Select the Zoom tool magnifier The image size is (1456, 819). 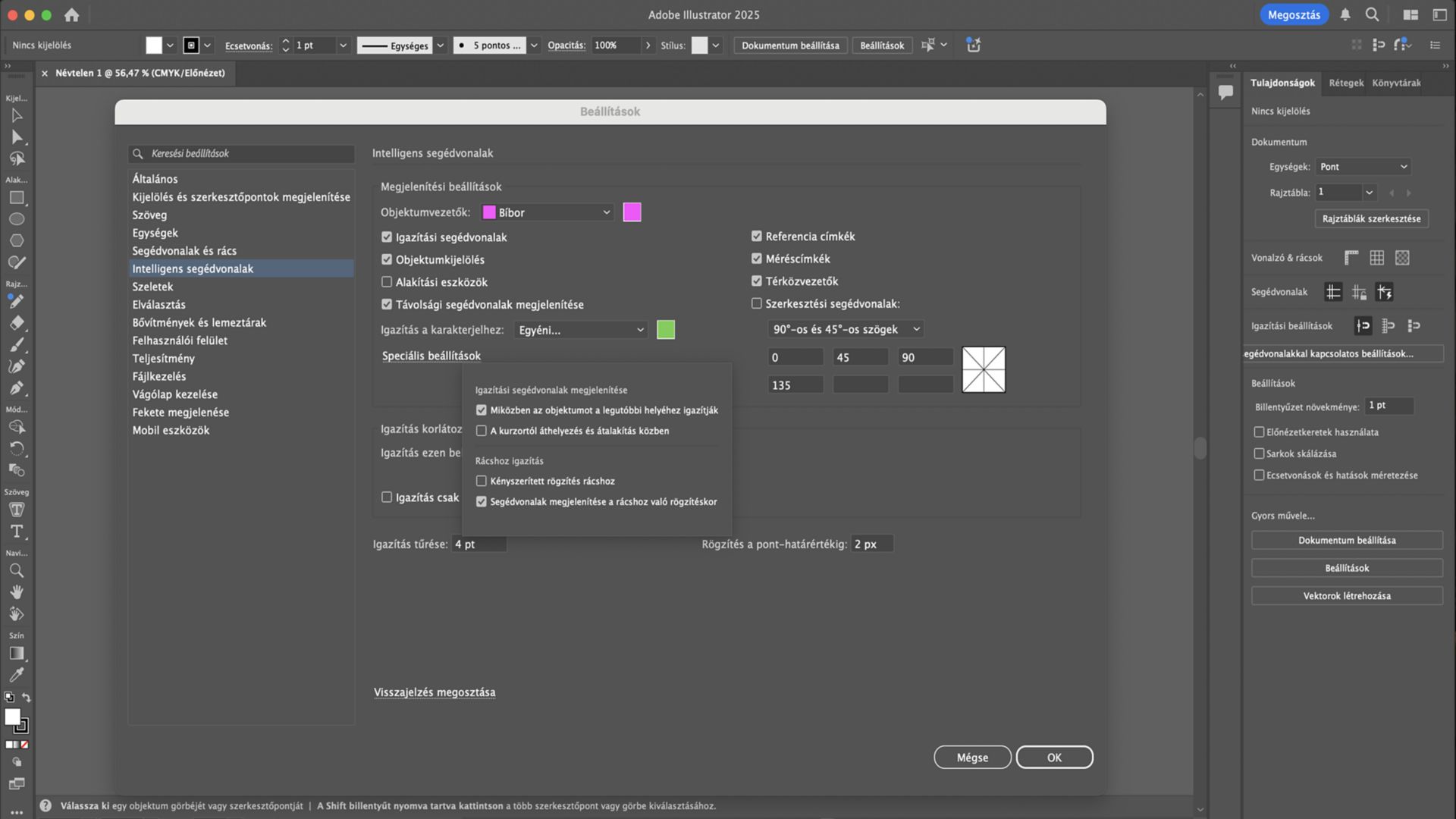[x=17, y=570]
